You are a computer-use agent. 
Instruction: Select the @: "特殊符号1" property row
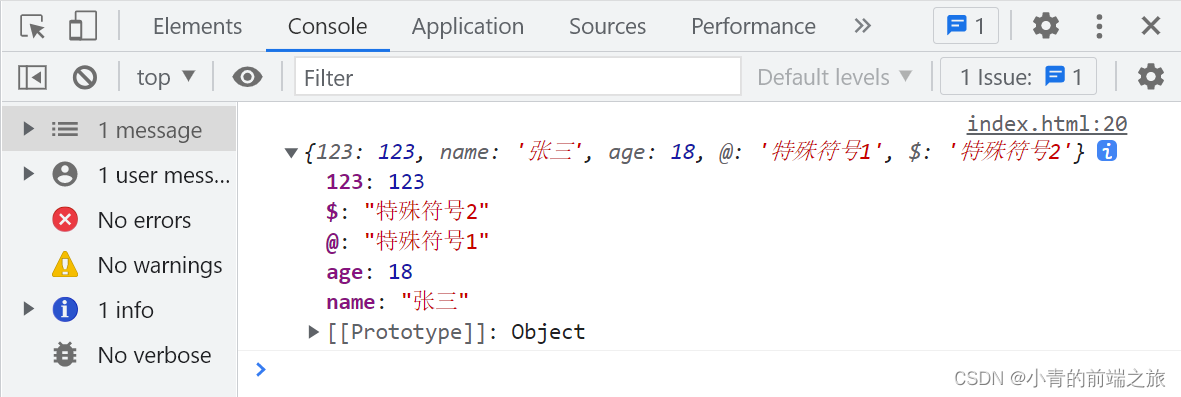click(x=407, y=242)
